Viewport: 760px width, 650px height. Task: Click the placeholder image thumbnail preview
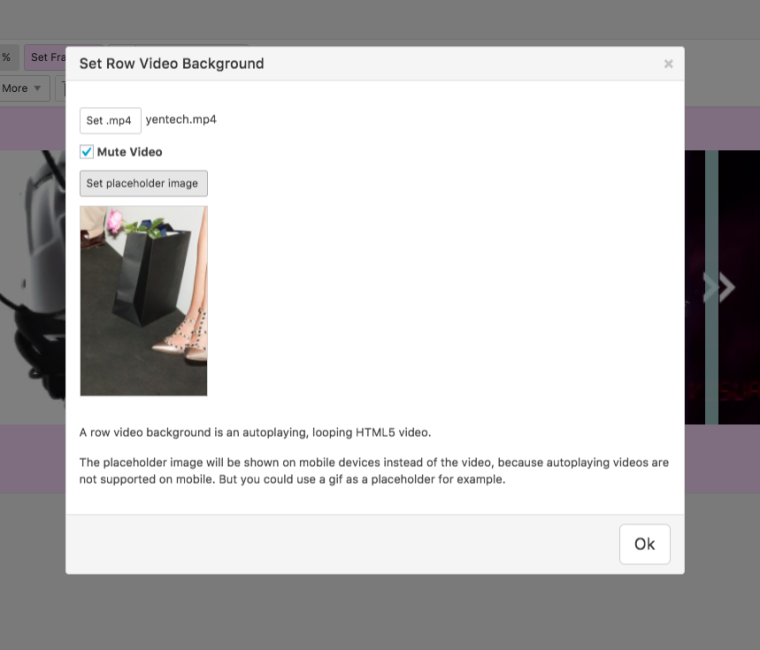point(144,301)
